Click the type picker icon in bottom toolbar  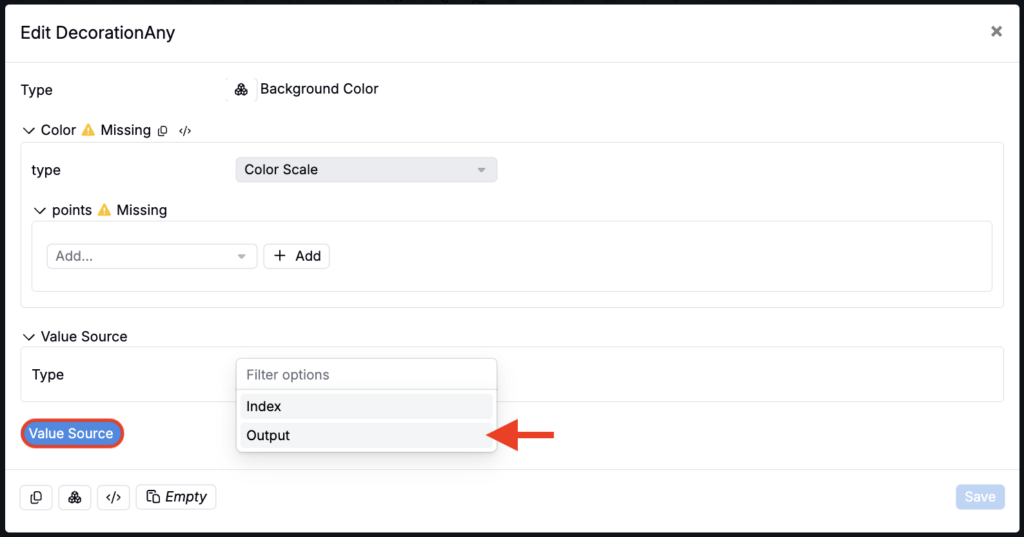[75, 497]
